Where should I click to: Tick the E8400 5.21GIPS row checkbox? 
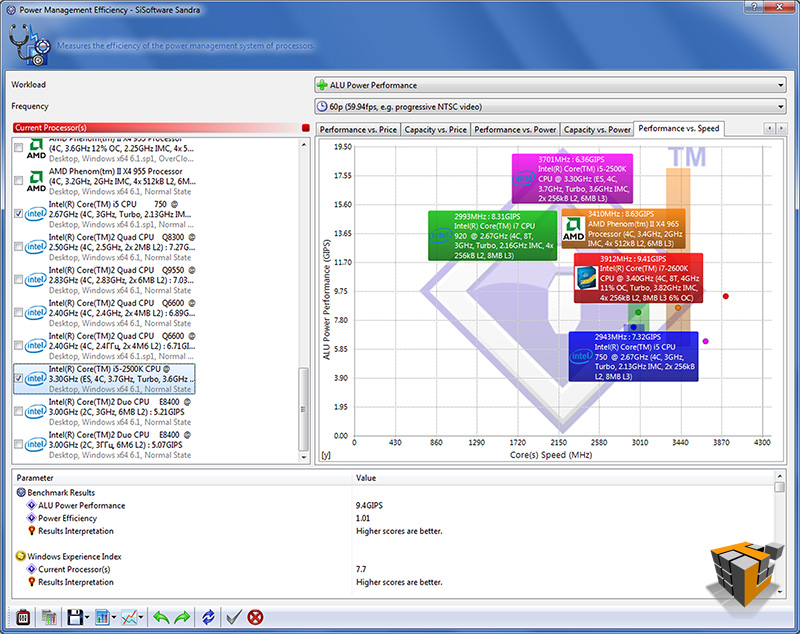18,411
